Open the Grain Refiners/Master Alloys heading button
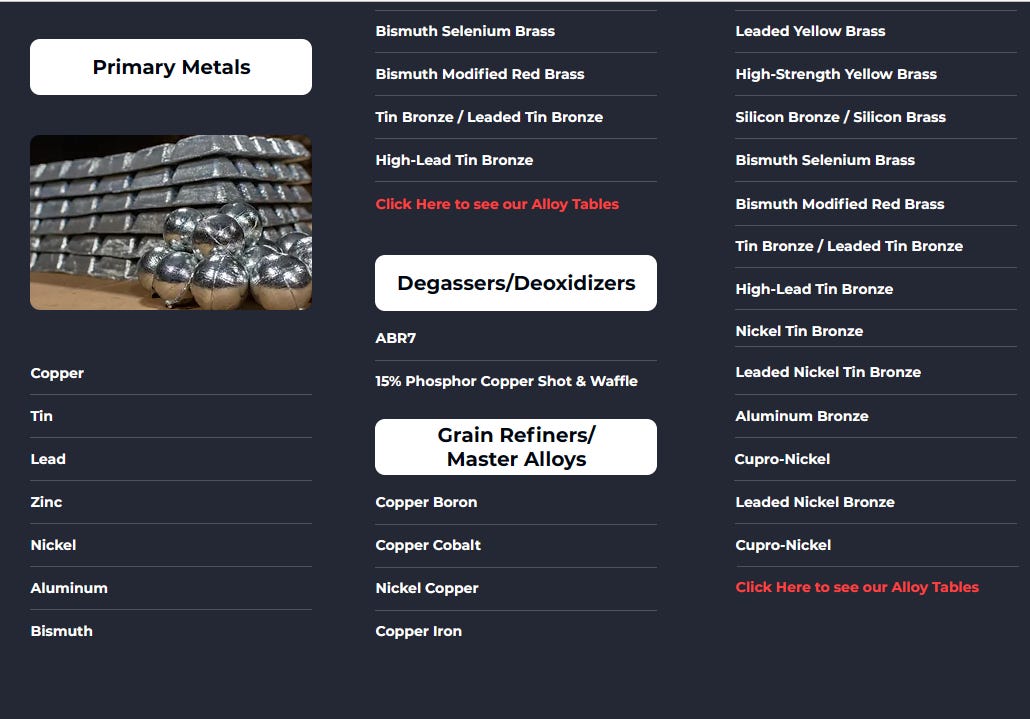Screen dimensions: 1030x719 [x=516, y=447]
